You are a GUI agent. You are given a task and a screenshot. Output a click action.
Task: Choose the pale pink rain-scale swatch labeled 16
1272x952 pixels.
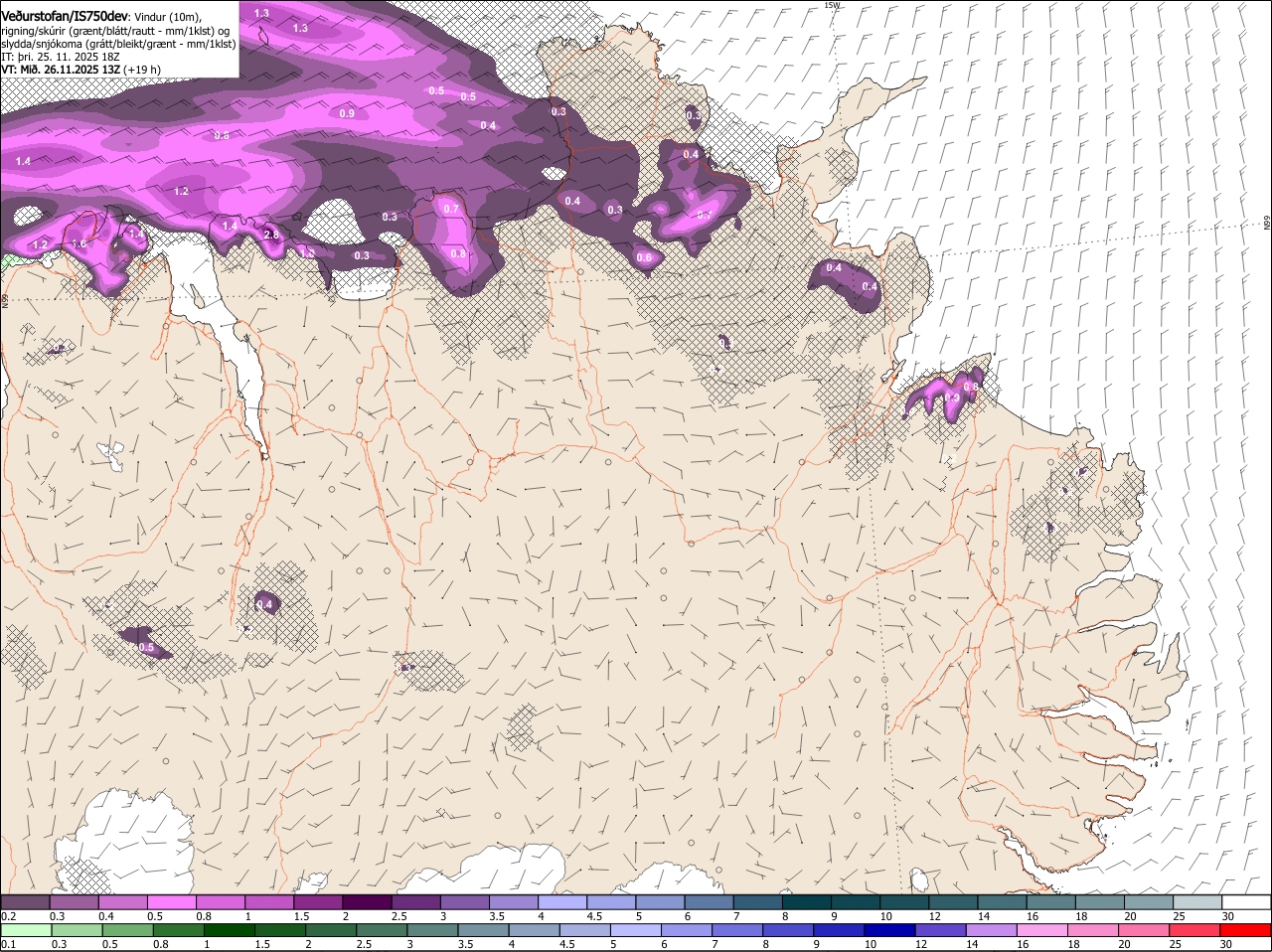[1041, 930]
